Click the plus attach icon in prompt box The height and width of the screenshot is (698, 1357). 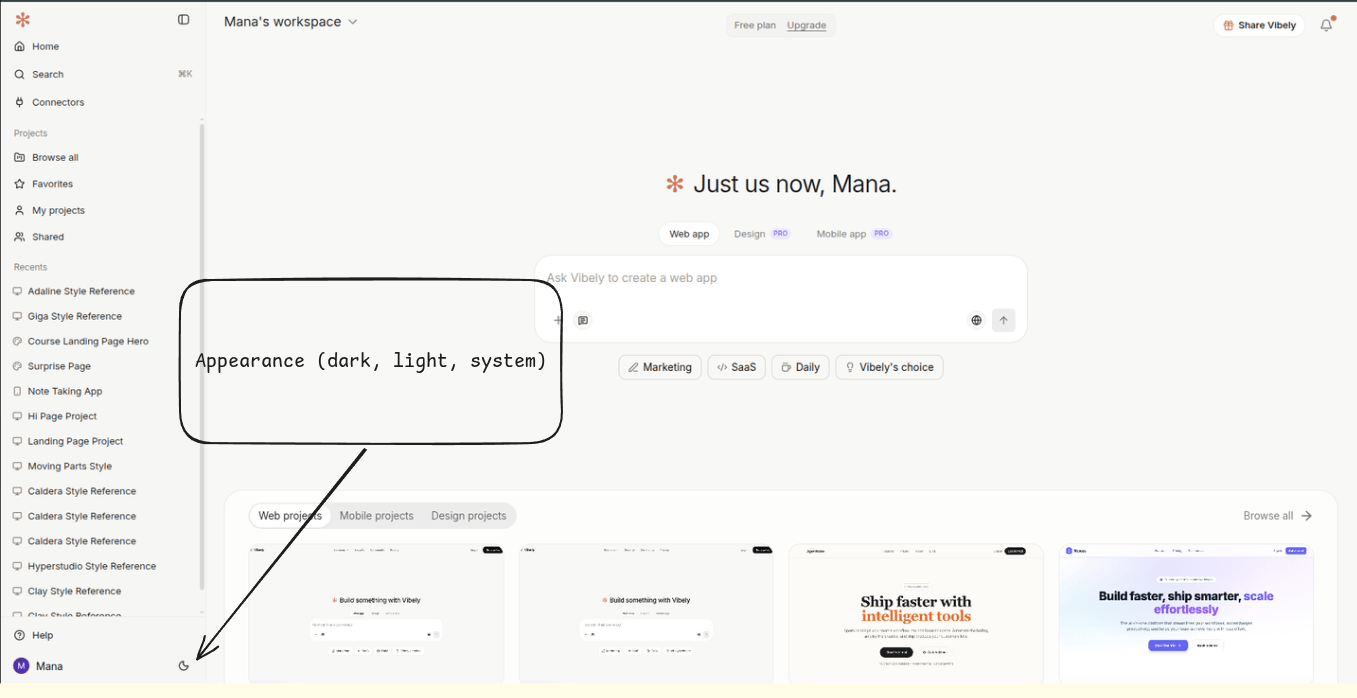pos(558,321)
